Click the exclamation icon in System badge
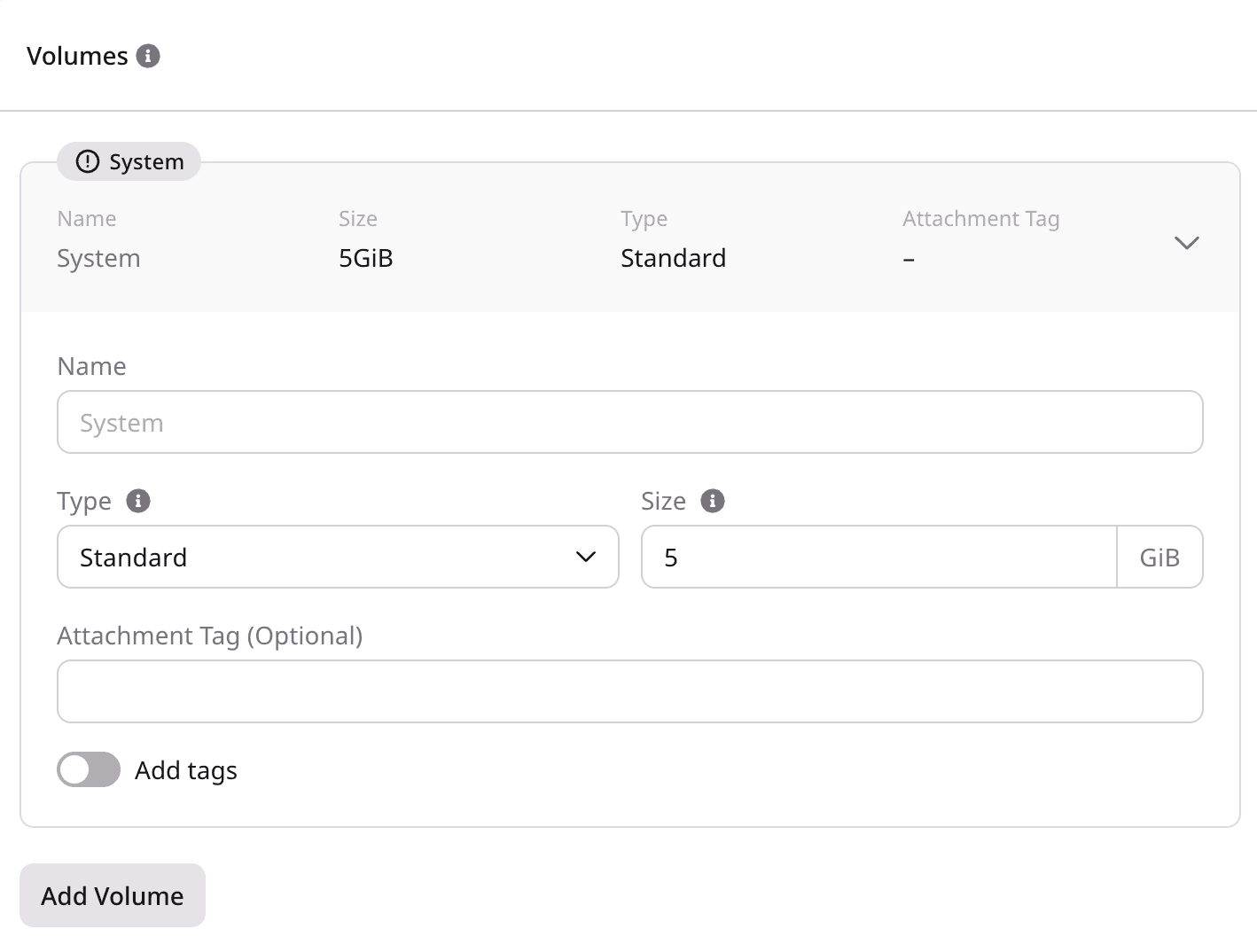Screen dimensions: 1257x952 tap(88, 161)
